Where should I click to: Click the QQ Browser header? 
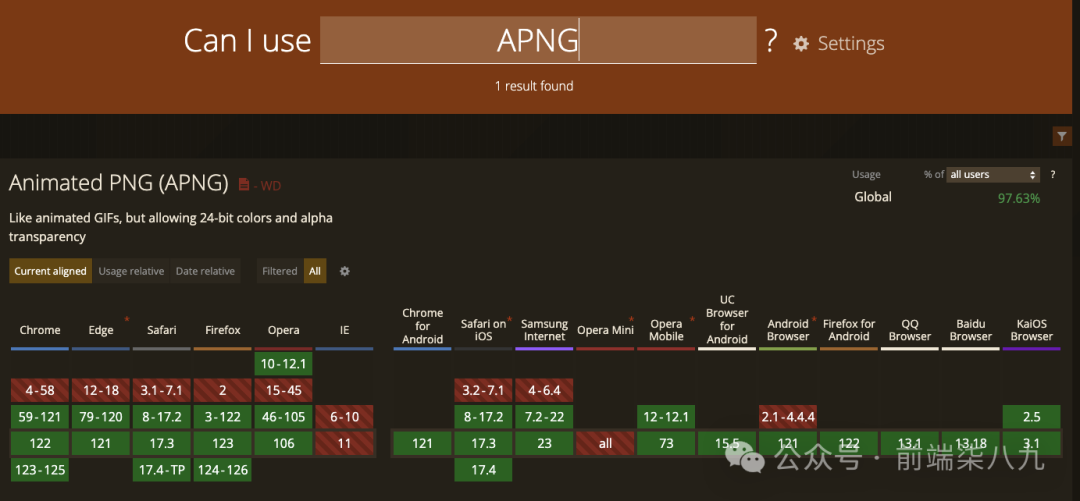coord(909,330)
